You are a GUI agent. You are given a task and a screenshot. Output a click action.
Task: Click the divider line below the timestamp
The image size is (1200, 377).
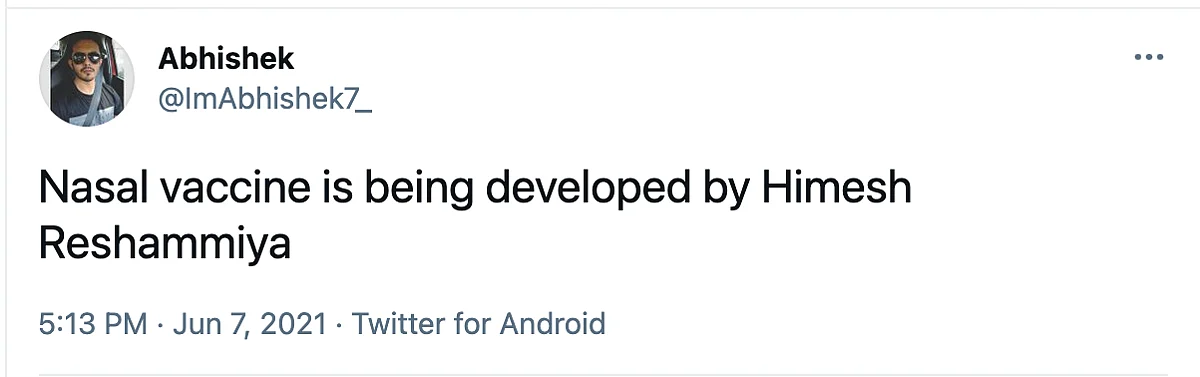tap(619, 374)
